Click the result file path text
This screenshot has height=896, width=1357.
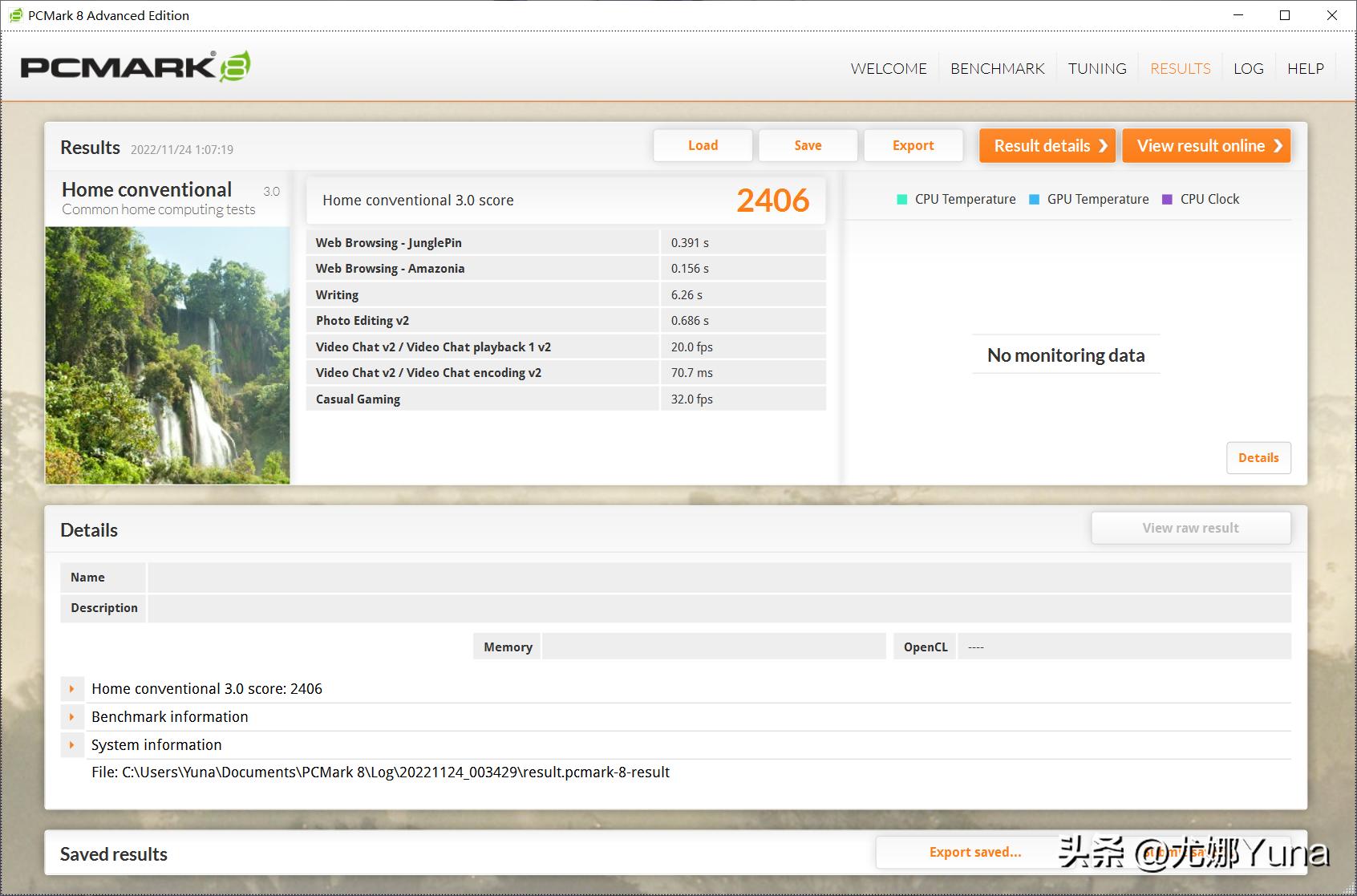click(380, 772)
